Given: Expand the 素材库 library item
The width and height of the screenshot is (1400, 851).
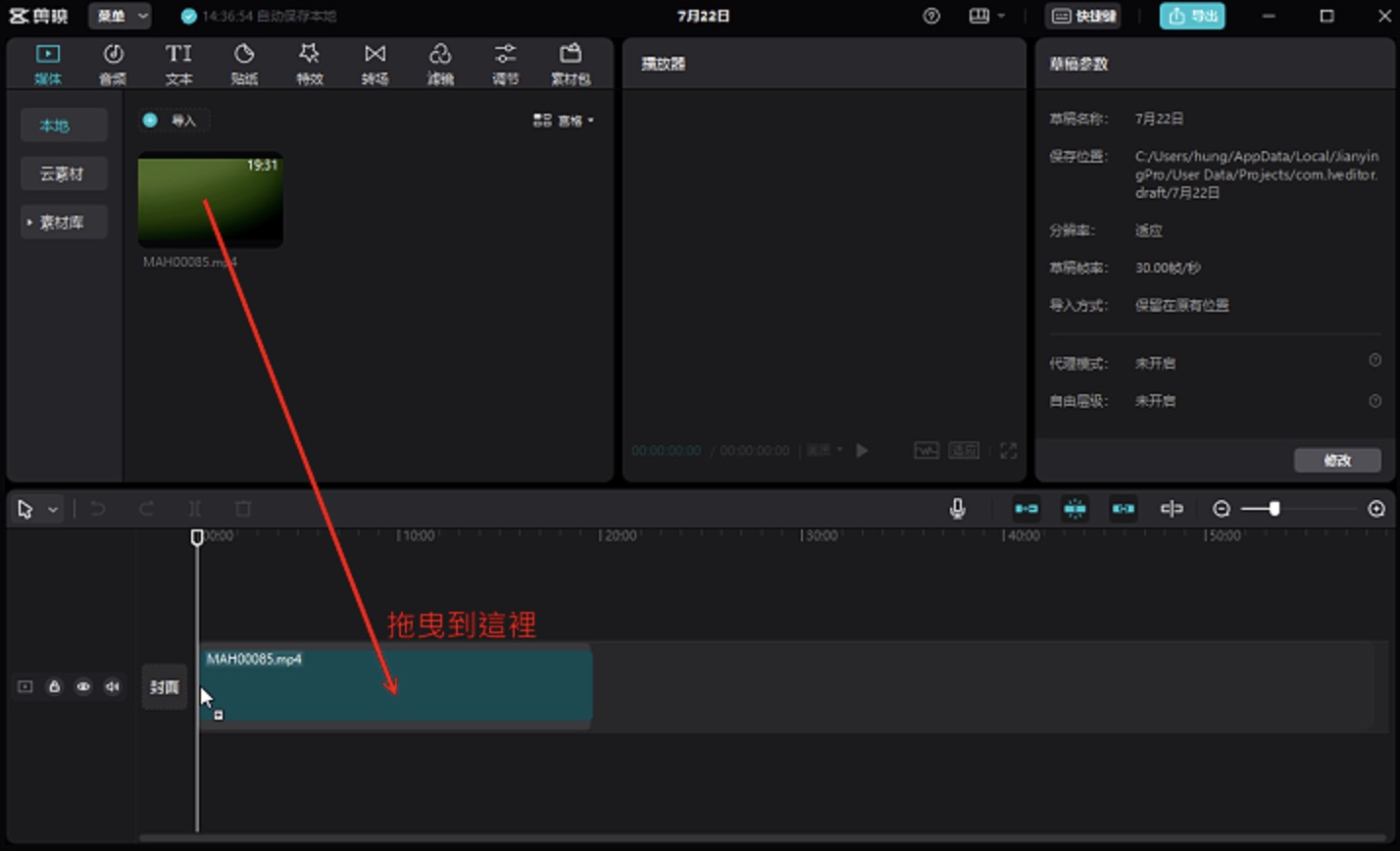Looking at the screenshot, I should tap(64, 223).
